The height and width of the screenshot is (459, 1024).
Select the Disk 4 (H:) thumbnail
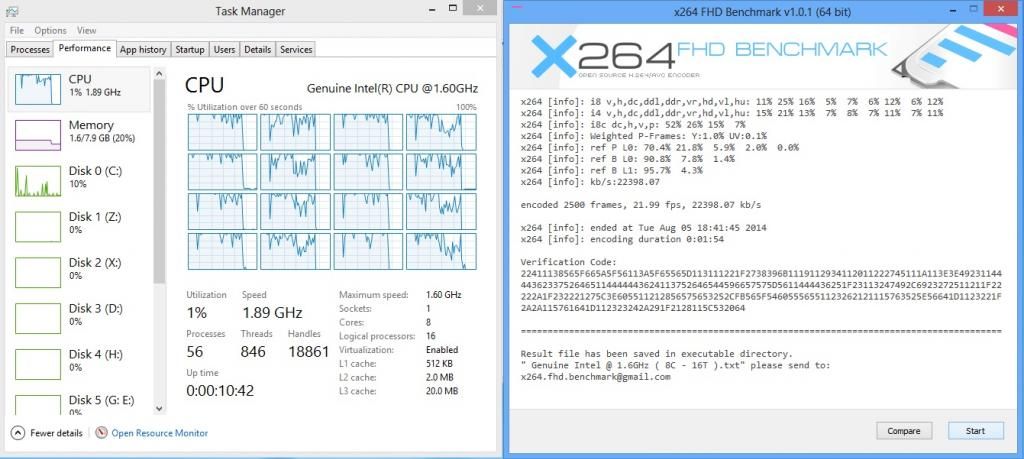point(38,364)
